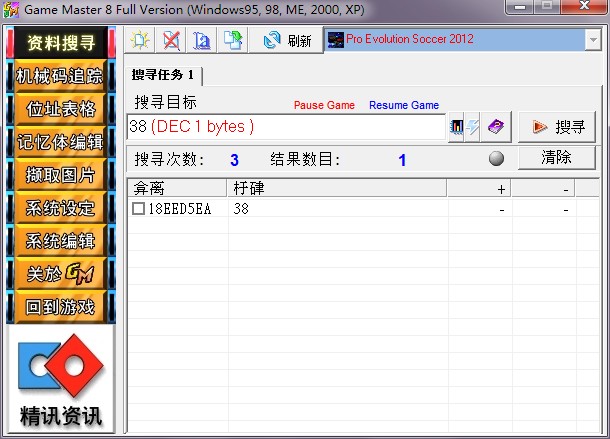The image size is (610, 439).
Task: Click the lightning bolt quick search icon
Action: (x=472, y=127)
